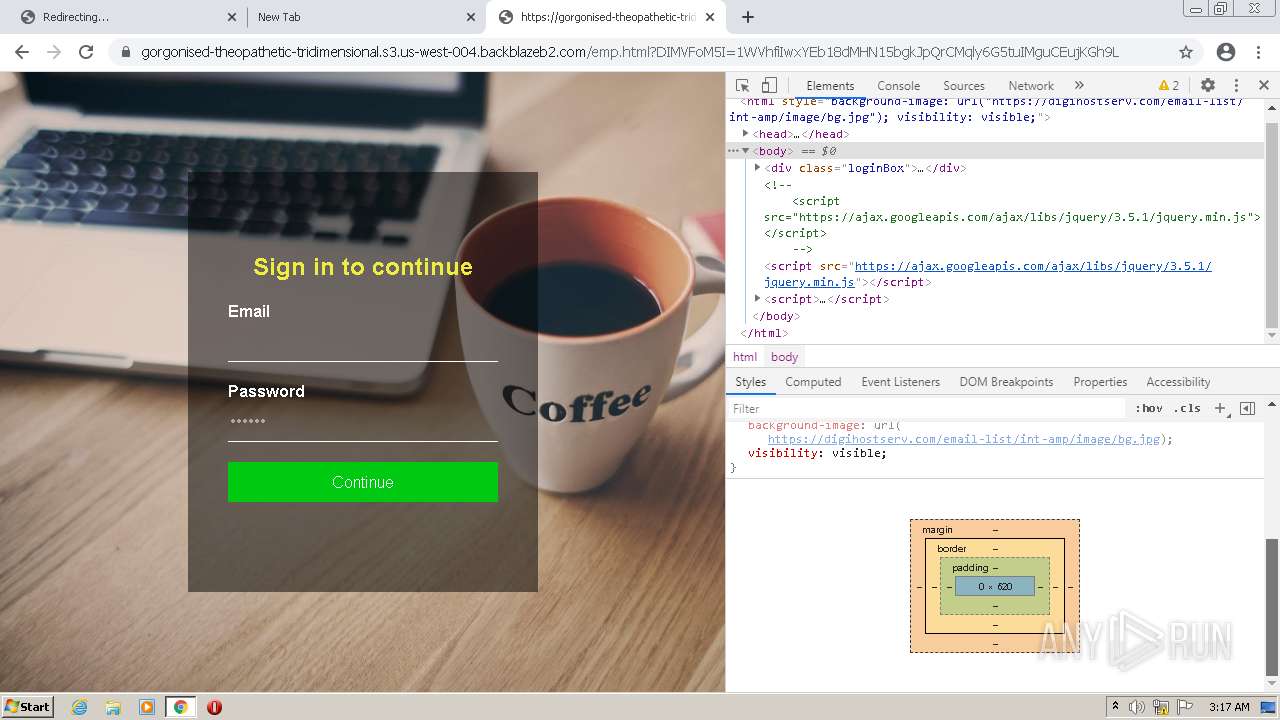
Task: Toggle the device toolbar icon
Action: click(769, 86)
